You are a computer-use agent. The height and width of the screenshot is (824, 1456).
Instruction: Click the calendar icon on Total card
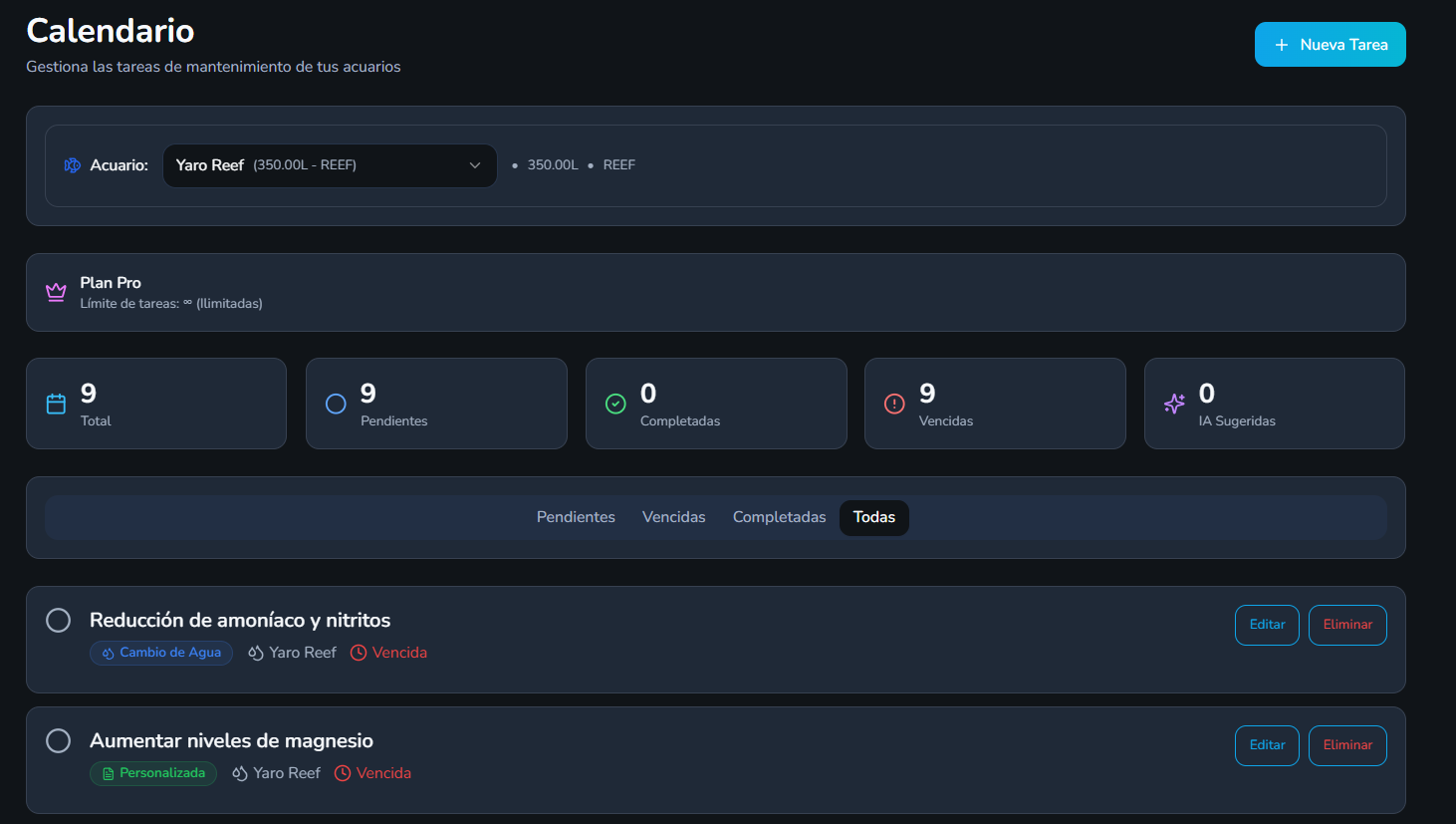pyautogui.click(x=56, y=404)
